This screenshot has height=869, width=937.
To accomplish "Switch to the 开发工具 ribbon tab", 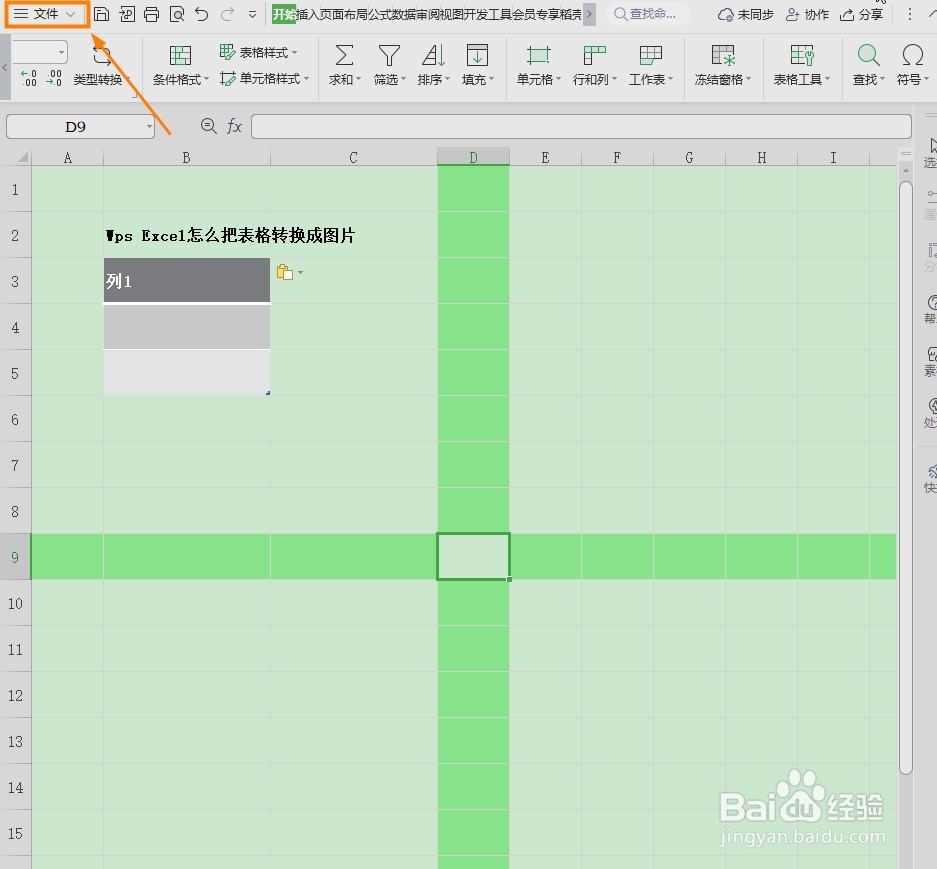I will pos(488,14).
